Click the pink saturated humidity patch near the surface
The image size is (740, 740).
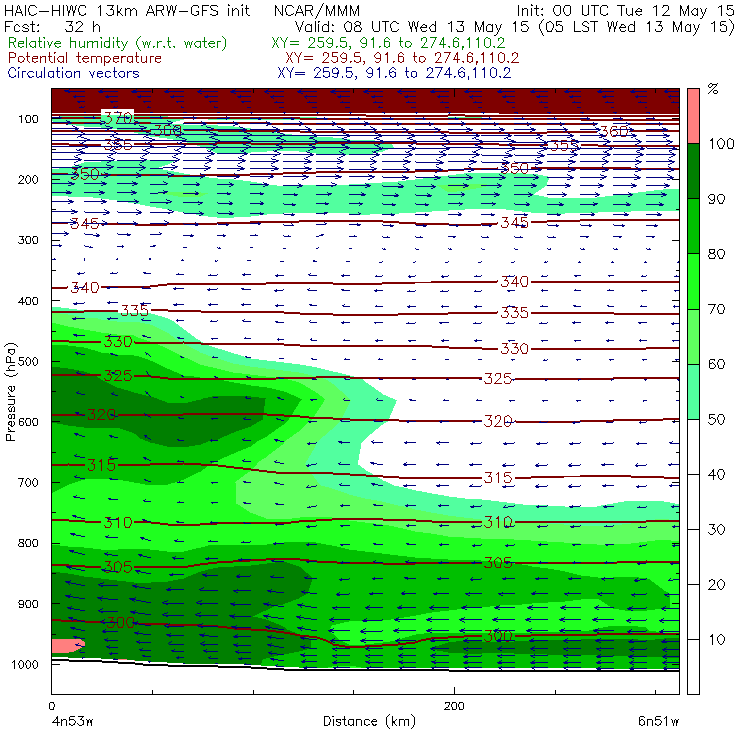pyautogui.click(x=67, y=646)
